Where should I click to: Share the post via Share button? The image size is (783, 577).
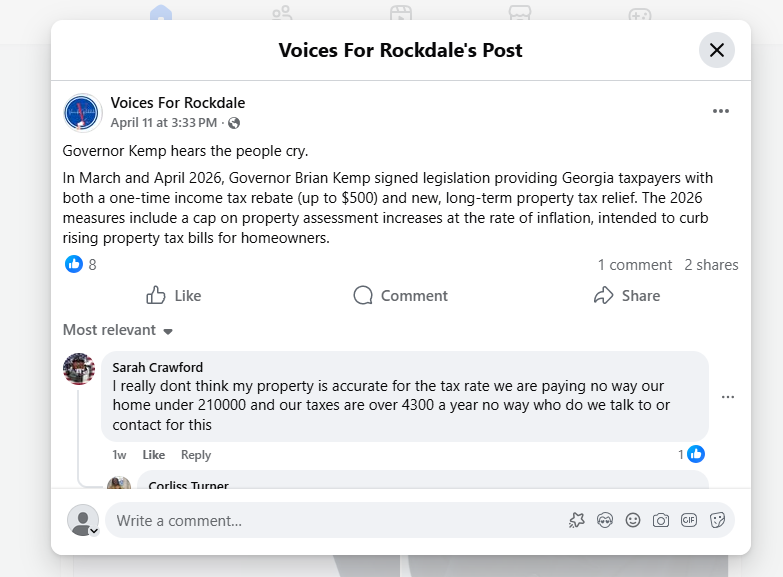pos(627,296)
